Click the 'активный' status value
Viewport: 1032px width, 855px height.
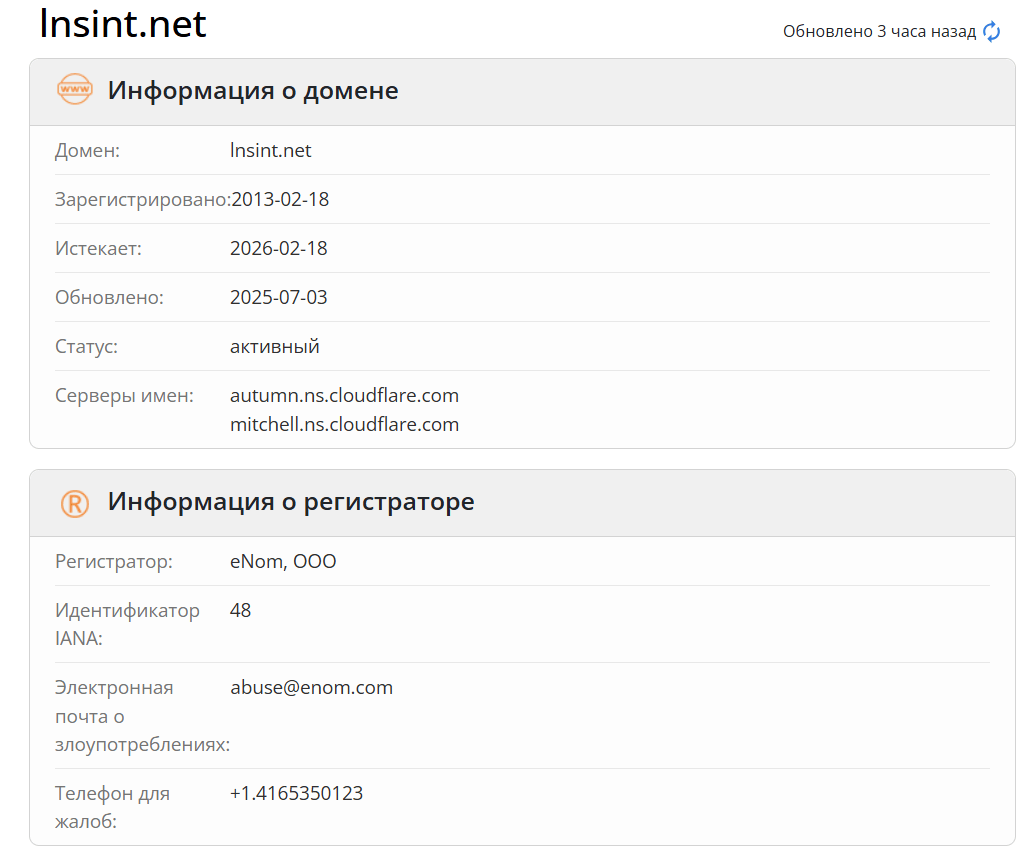click(275, 347)
